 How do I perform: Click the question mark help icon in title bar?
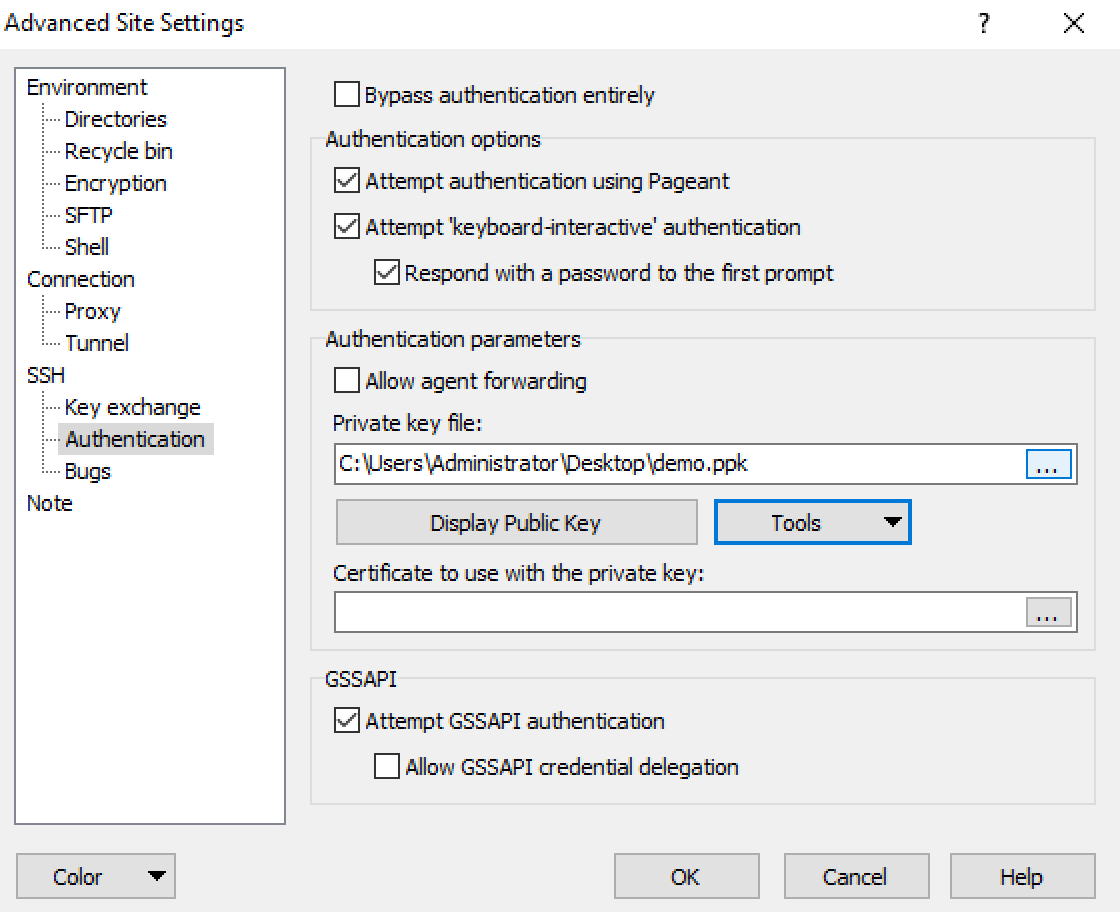(x=984, y=24)
